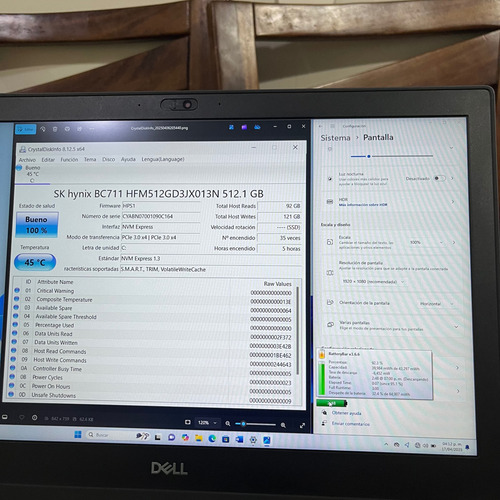Open the Horizontal orientation dropdown
The image size is (500, 500).
point(437,304)
